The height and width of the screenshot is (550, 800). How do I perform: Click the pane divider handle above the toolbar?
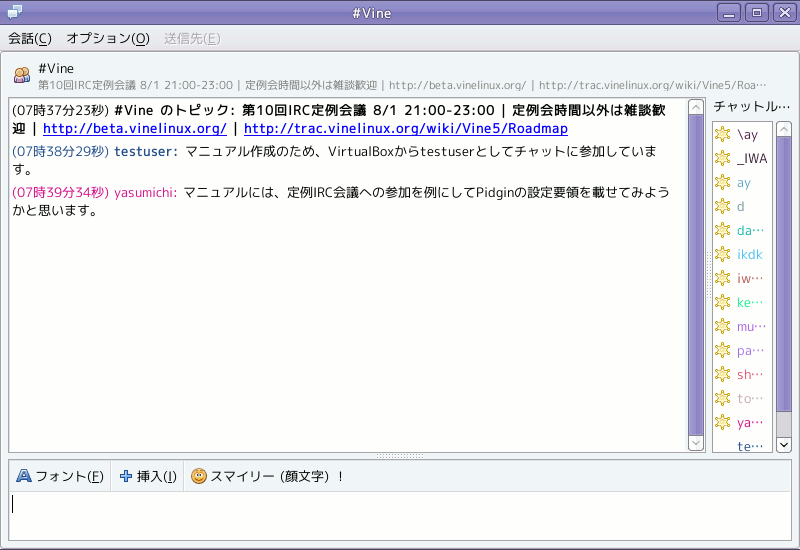(x=400, y=456)
